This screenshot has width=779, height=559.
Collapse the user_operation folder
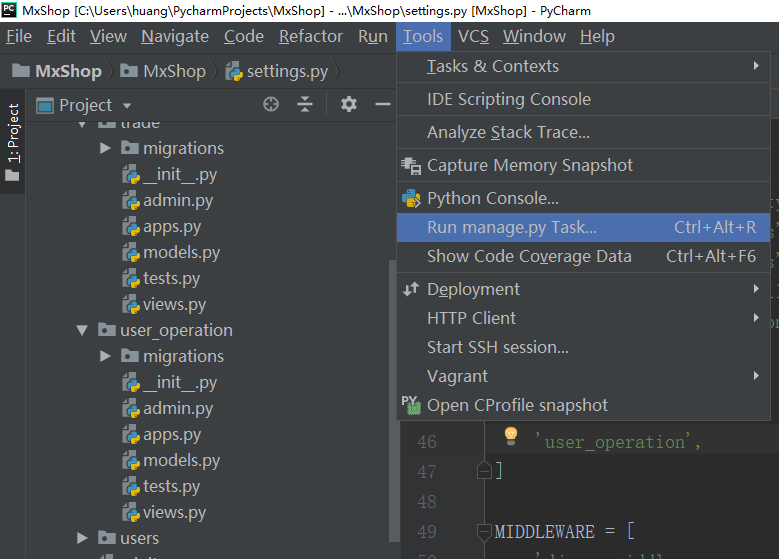(x=82, y=330)
